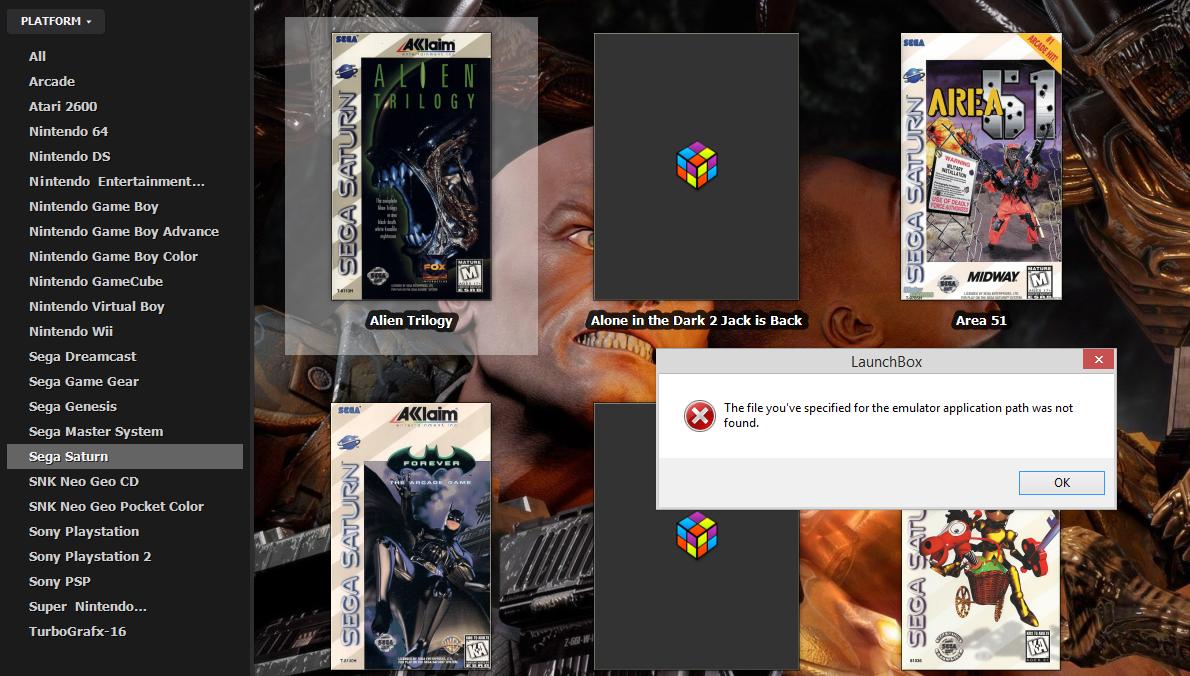Screen dimensions: 1190x676
Task: Select Alone in the Dark 2 placeholder cover
Action: pyautogui.click(x=696, y=166)
